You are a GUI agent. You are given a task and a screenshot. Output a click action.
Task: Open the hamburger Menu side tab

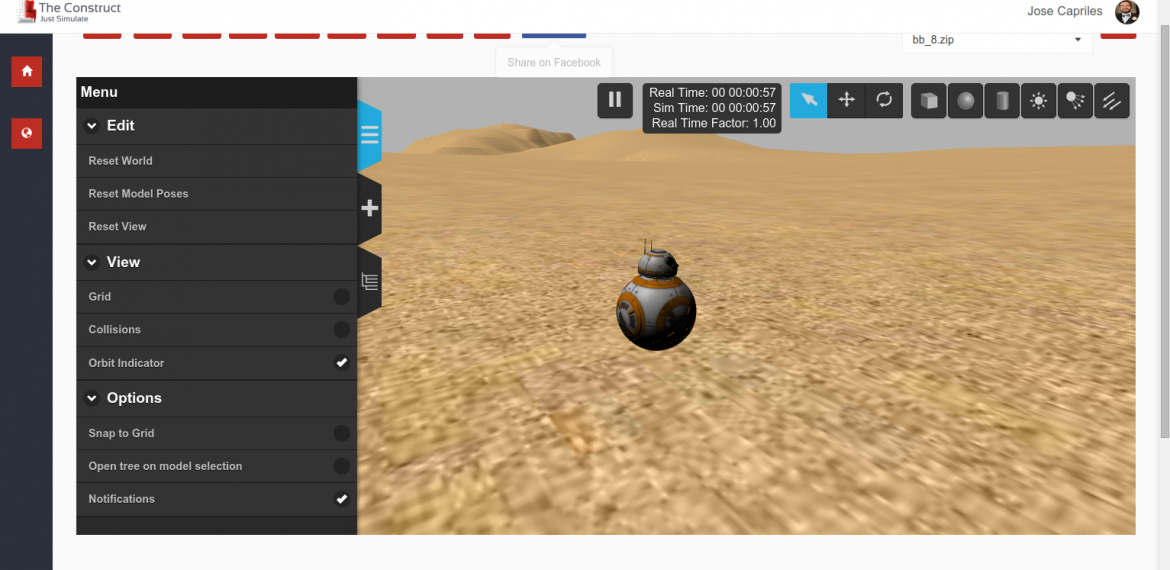pos(369,135)
